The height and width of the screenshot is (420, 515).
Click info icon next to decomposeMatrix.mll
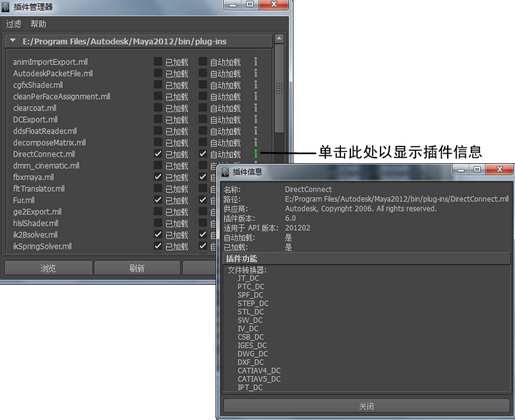coord(256,142)
